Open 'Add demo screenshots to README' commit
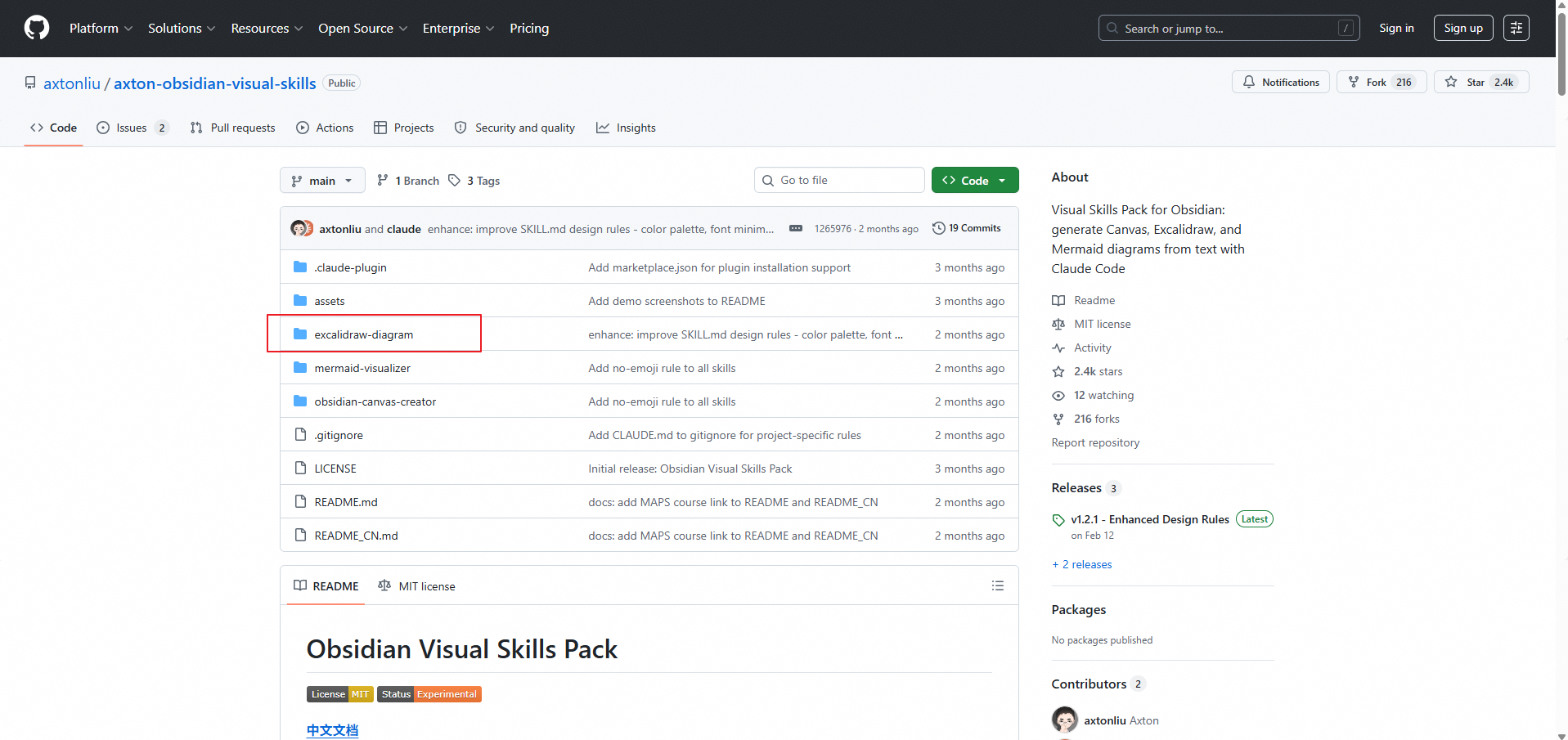The height and width of the screenshot is (740, 1568). pos(677,301)
